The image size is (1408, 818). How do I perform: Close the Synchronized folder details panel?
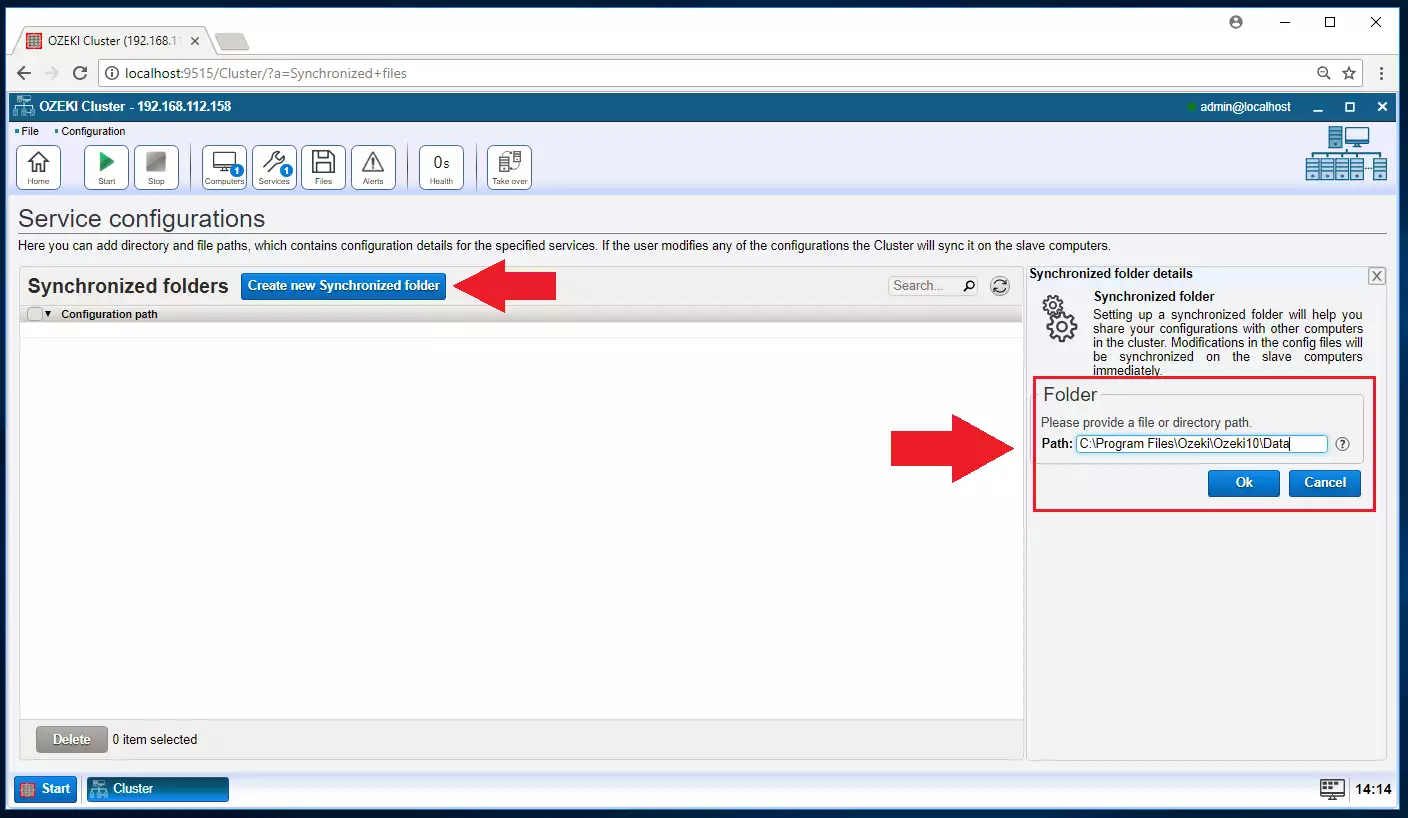tap(1377, 276)
